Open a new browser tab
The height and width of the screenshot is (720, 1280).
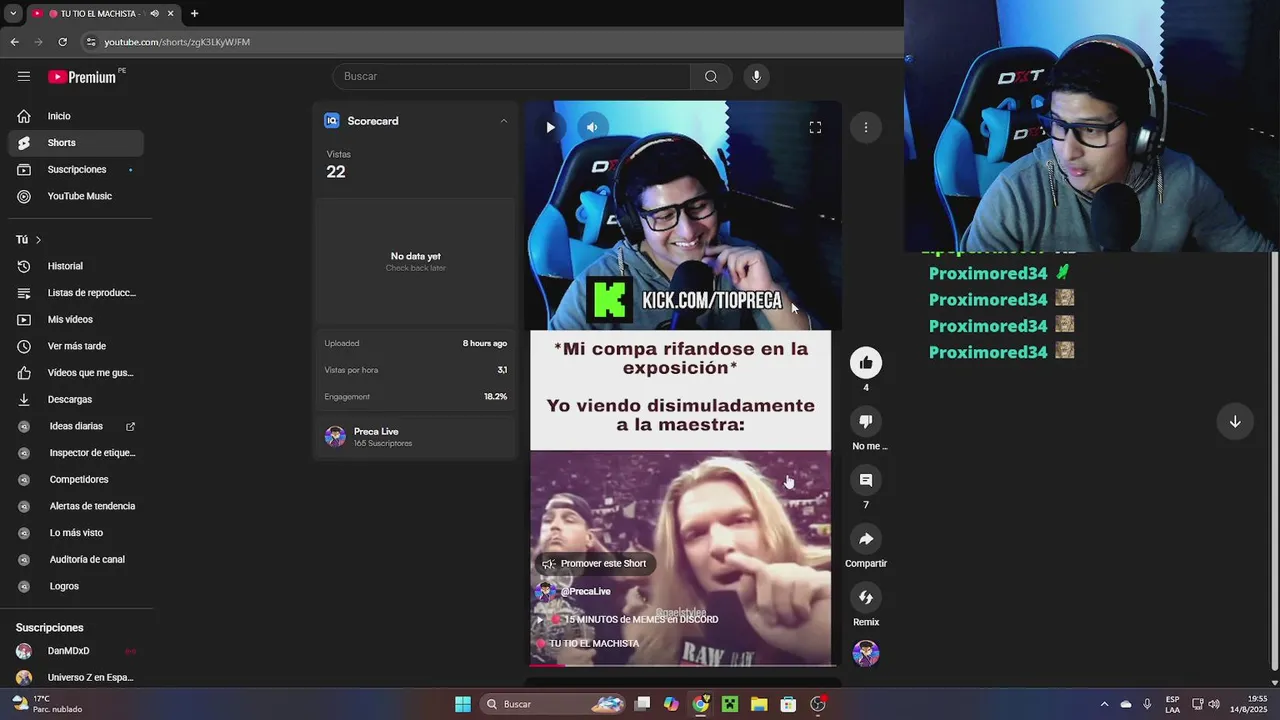[194, 14]
